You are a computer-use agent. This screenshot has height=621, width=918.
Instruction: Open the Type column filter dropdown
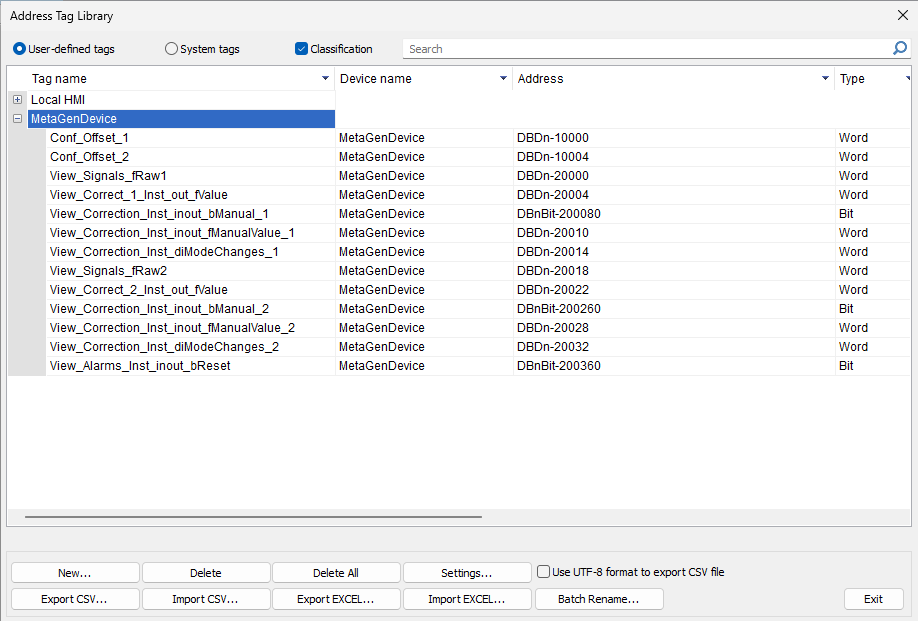click(x=907, y=78)
